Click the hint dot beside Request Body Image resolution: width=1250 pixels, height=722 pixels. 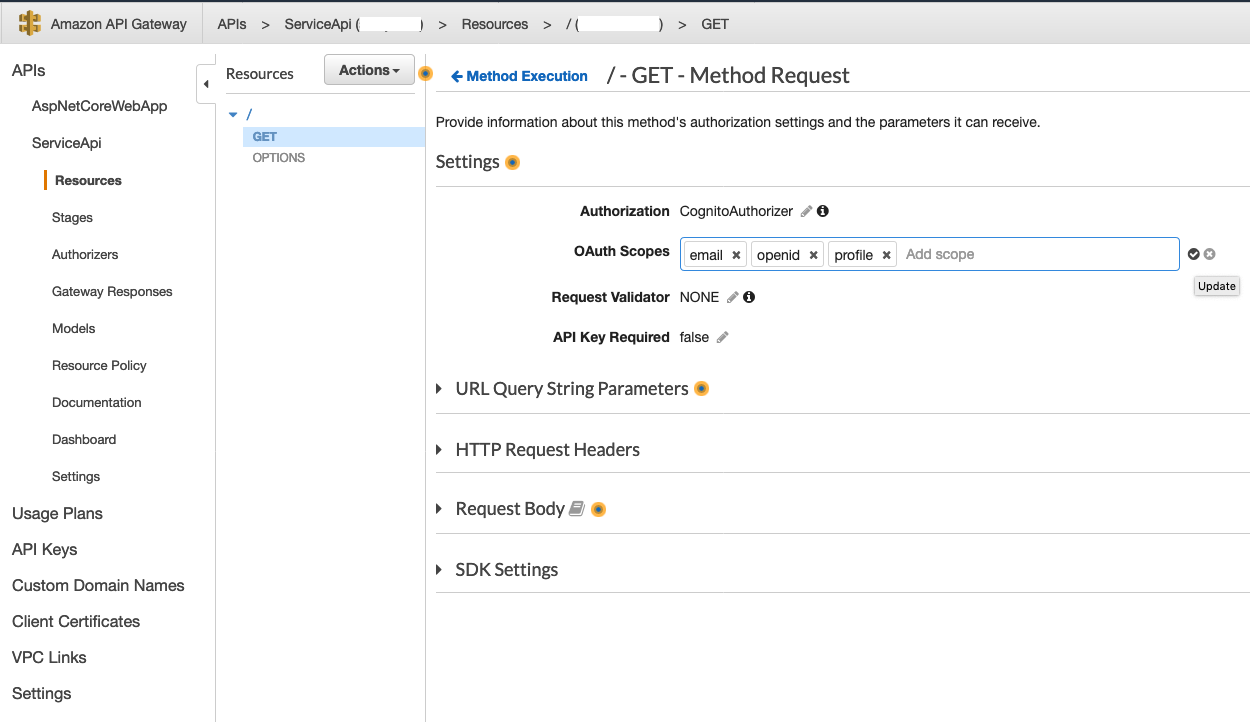(x=598, y=509)
